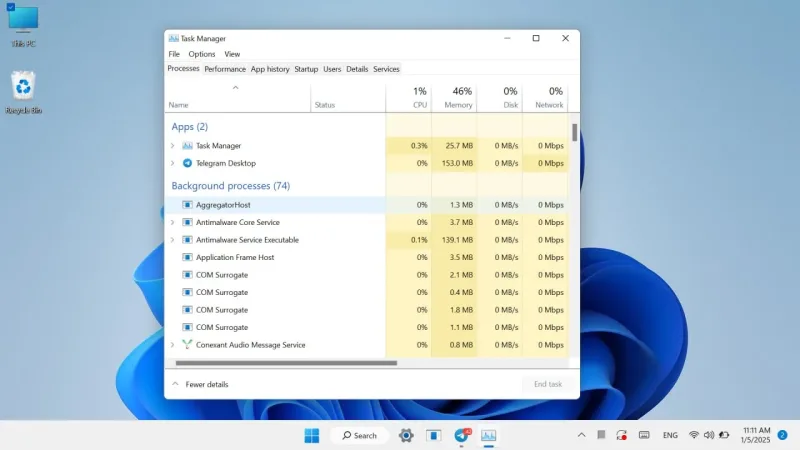Sort by the Network column header
The height and width of the screenshot is (450, 800).
(x=545, y=98)
